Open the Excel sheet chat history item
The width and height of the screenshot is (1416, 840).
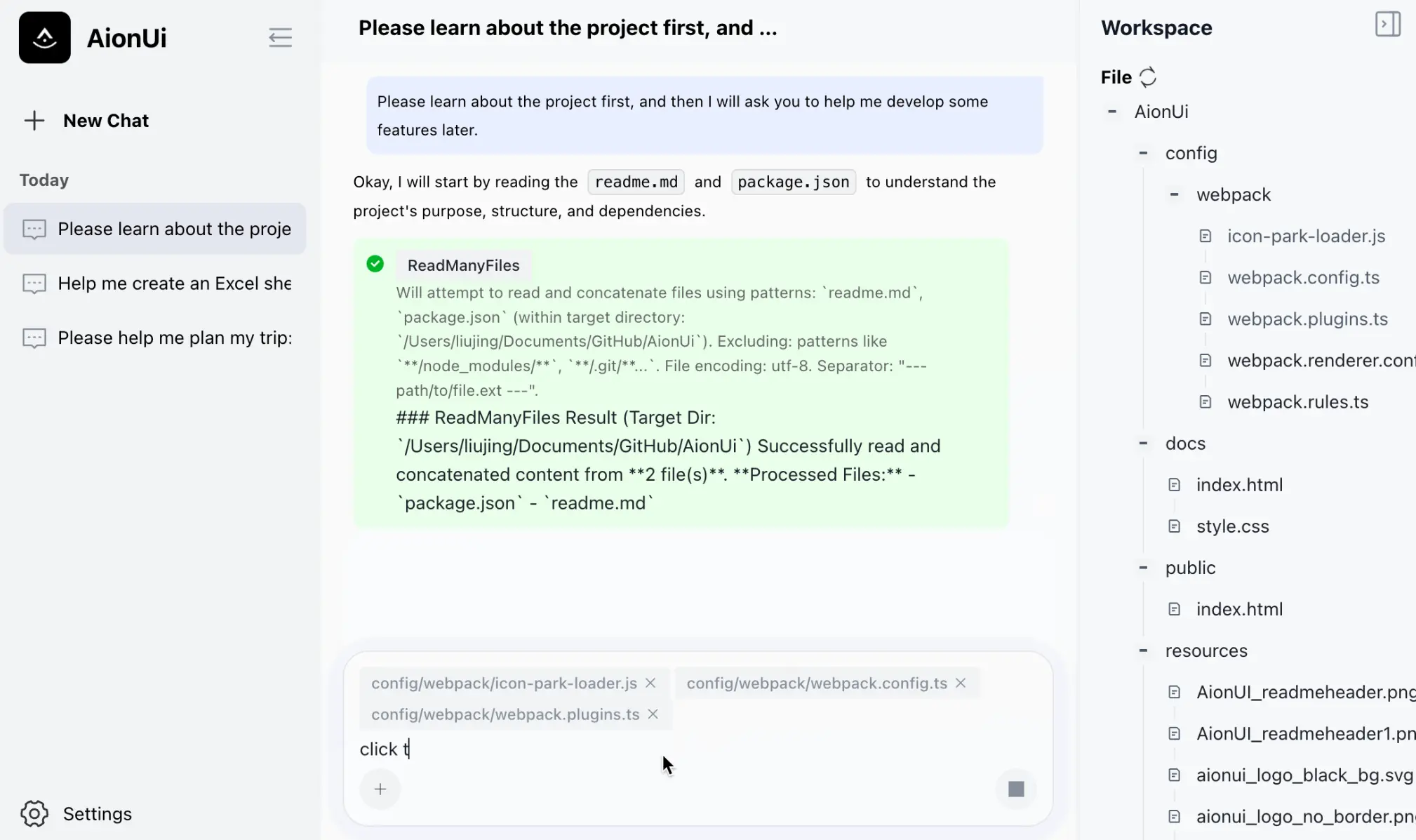(x=174, y=284)
